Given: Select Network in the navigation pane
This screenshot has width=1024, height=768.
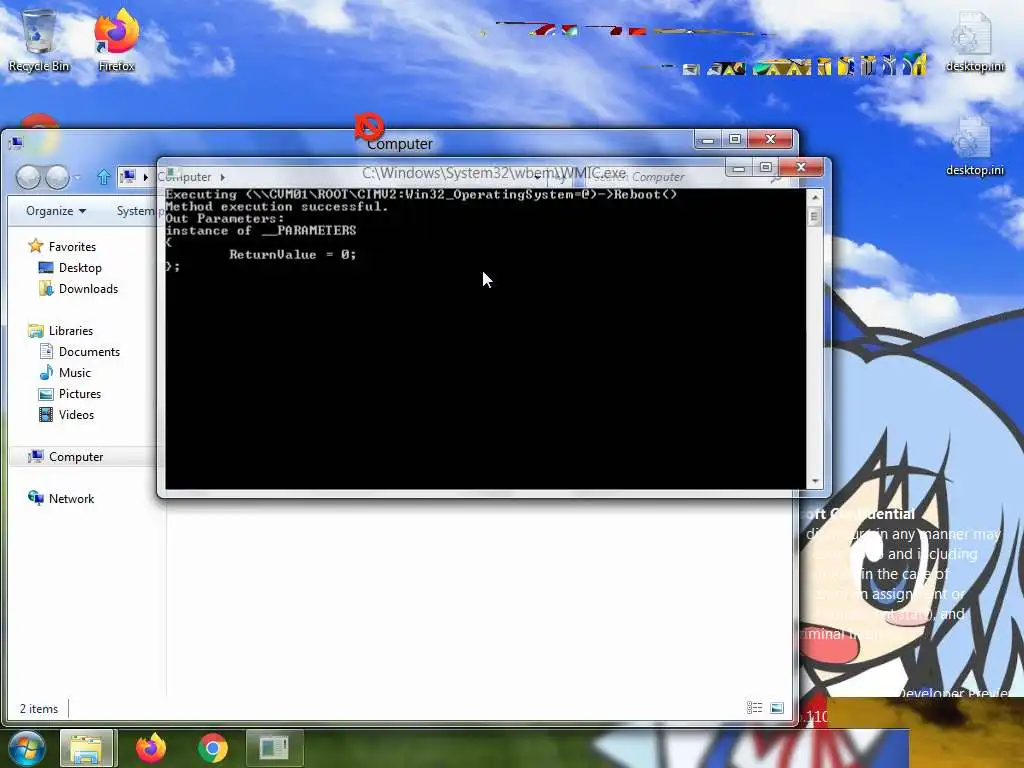Looking at the screenshot, I should (61, 498).
